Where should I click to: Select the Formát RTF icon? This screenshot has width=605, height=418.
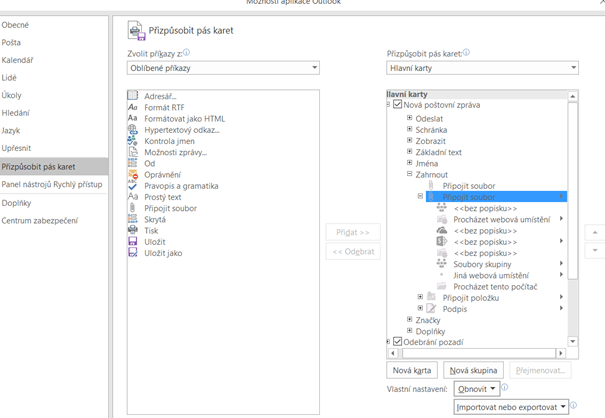[133, 107]
